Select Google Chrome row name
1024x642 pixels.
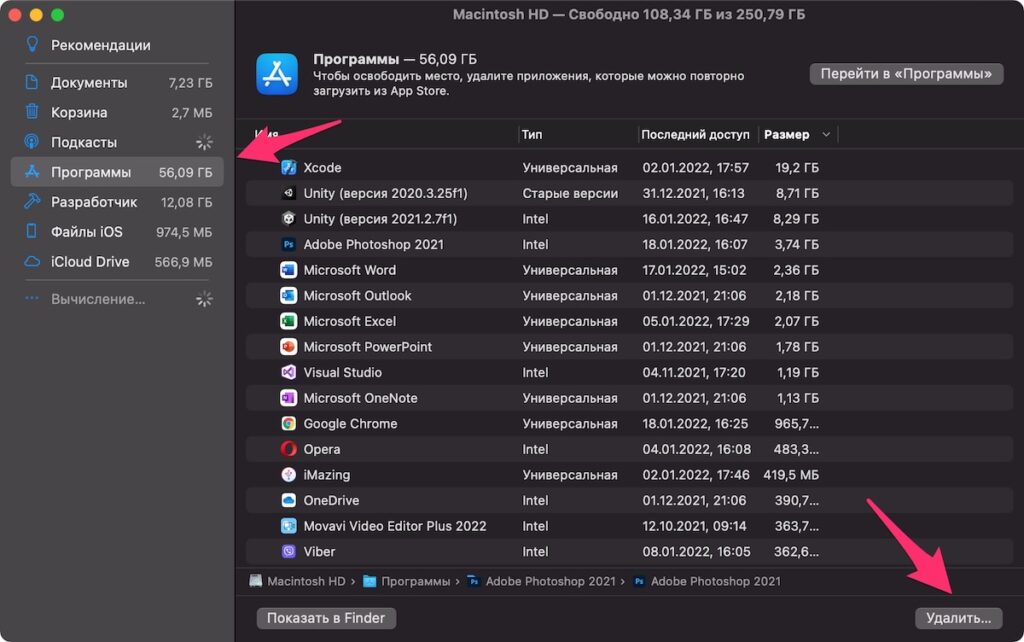tap(350, 424)
